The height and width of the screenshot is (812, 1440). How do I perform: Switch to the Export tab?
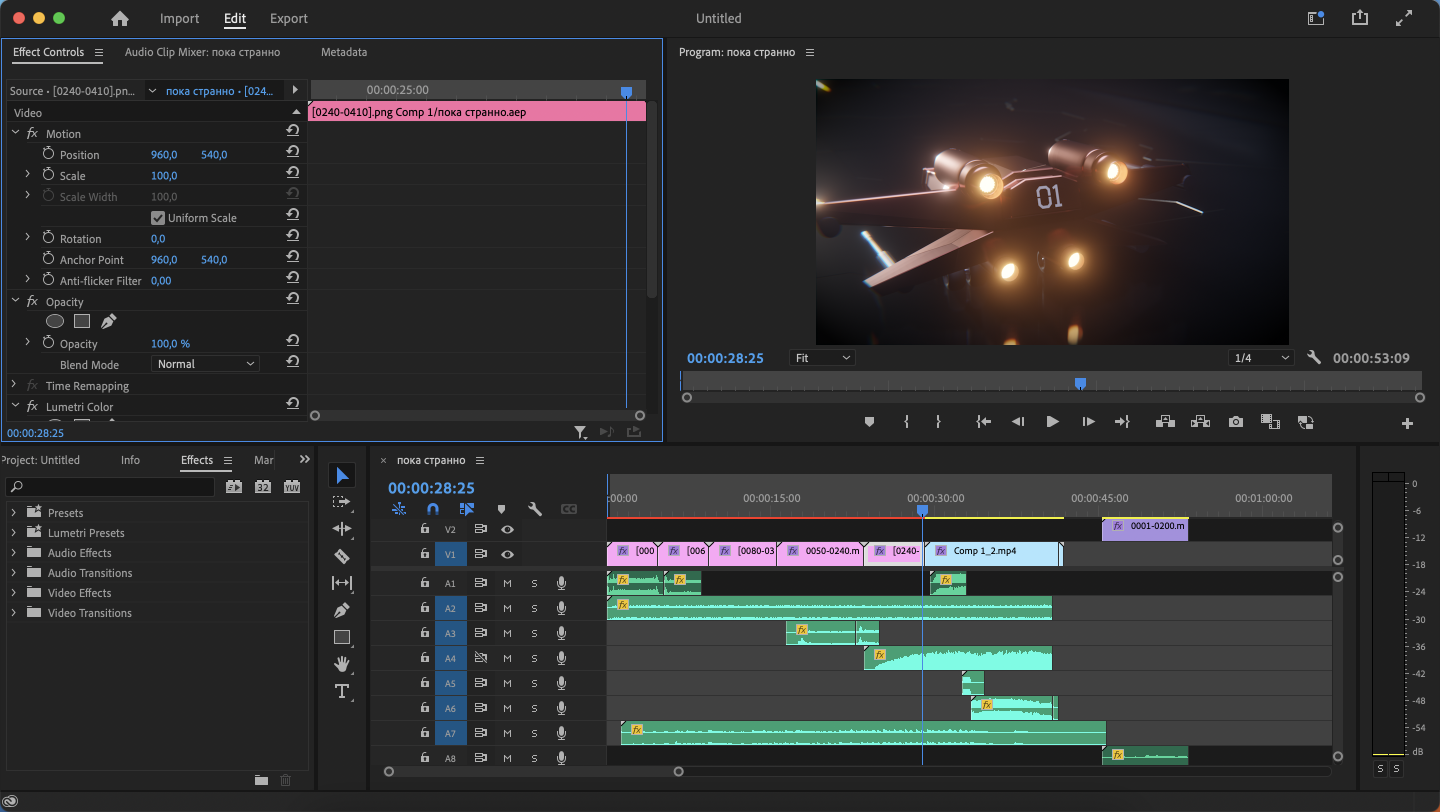click(289, 19)
